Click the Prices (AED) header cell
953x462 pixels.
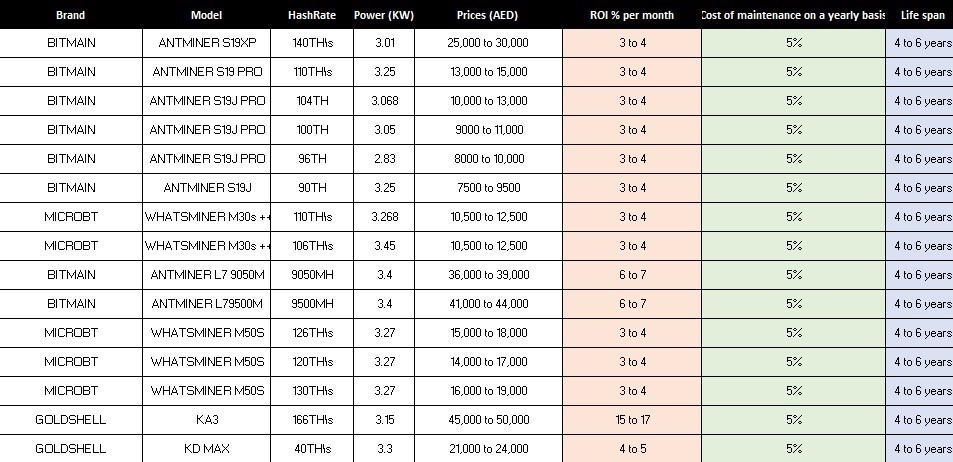[487, 15]
